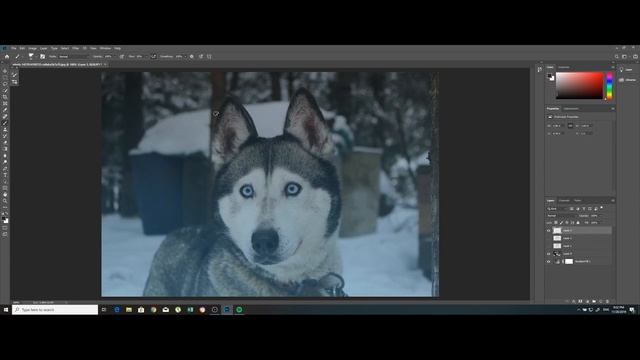
Task: Toggle pressure for opacity icon
Action: 121,56
